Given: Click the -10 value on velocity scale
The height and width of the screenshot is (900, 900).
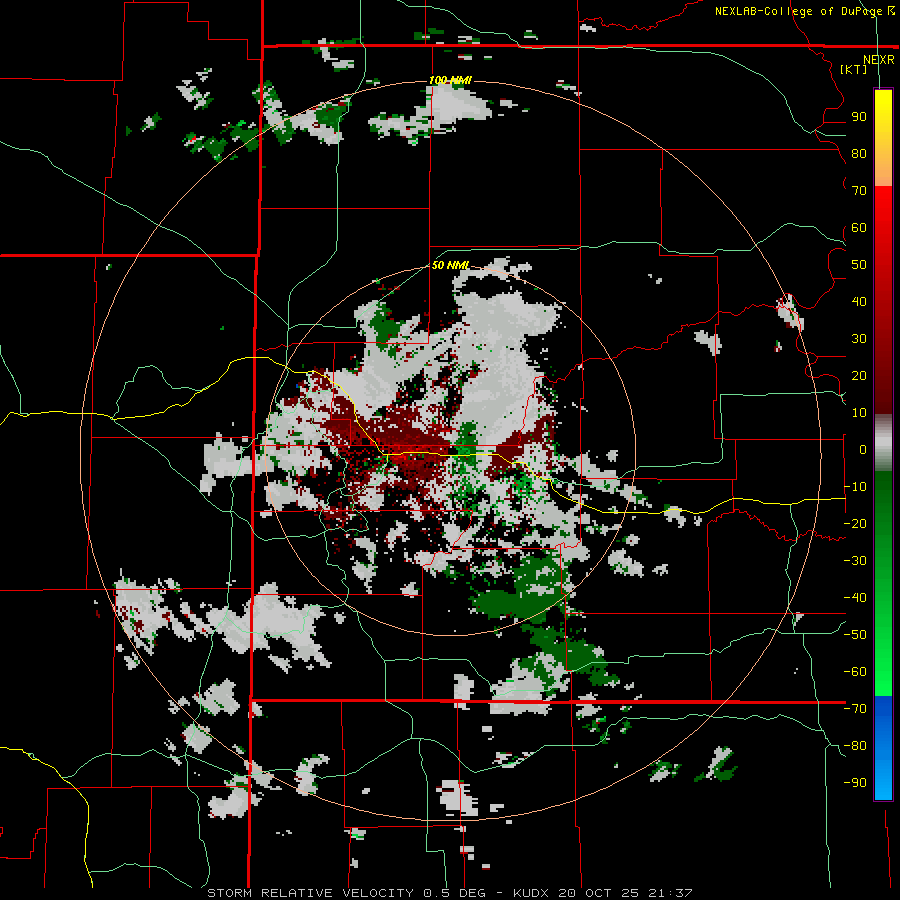Looking at the screenshot, I should pyautogui.click(x=855, y=487).
